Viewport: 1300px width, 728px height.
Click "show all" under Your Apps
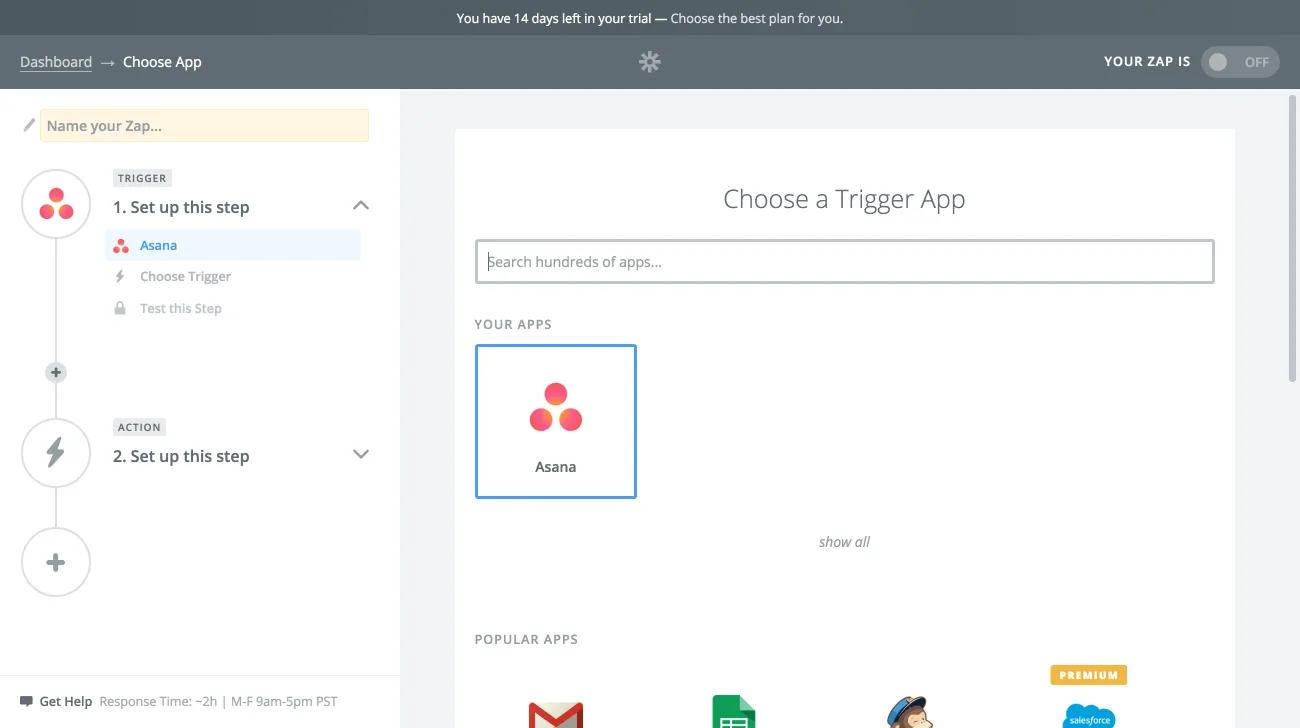click(844, 542)
